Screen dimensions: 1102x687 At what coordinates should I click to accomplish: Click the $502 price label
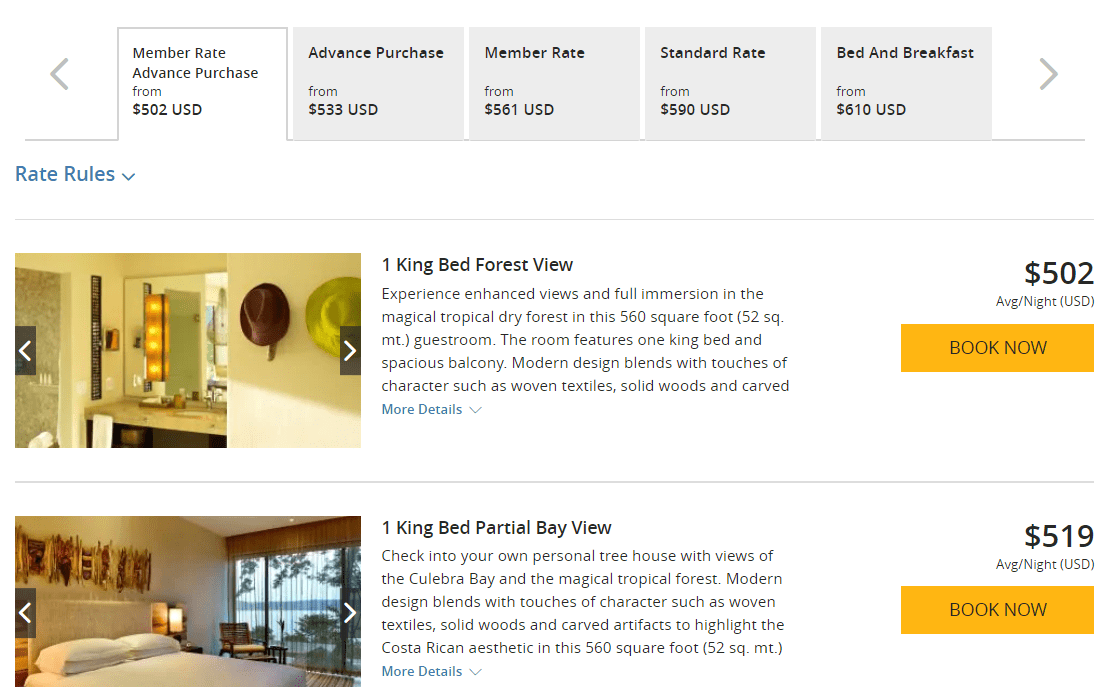tap(1062, 273)
